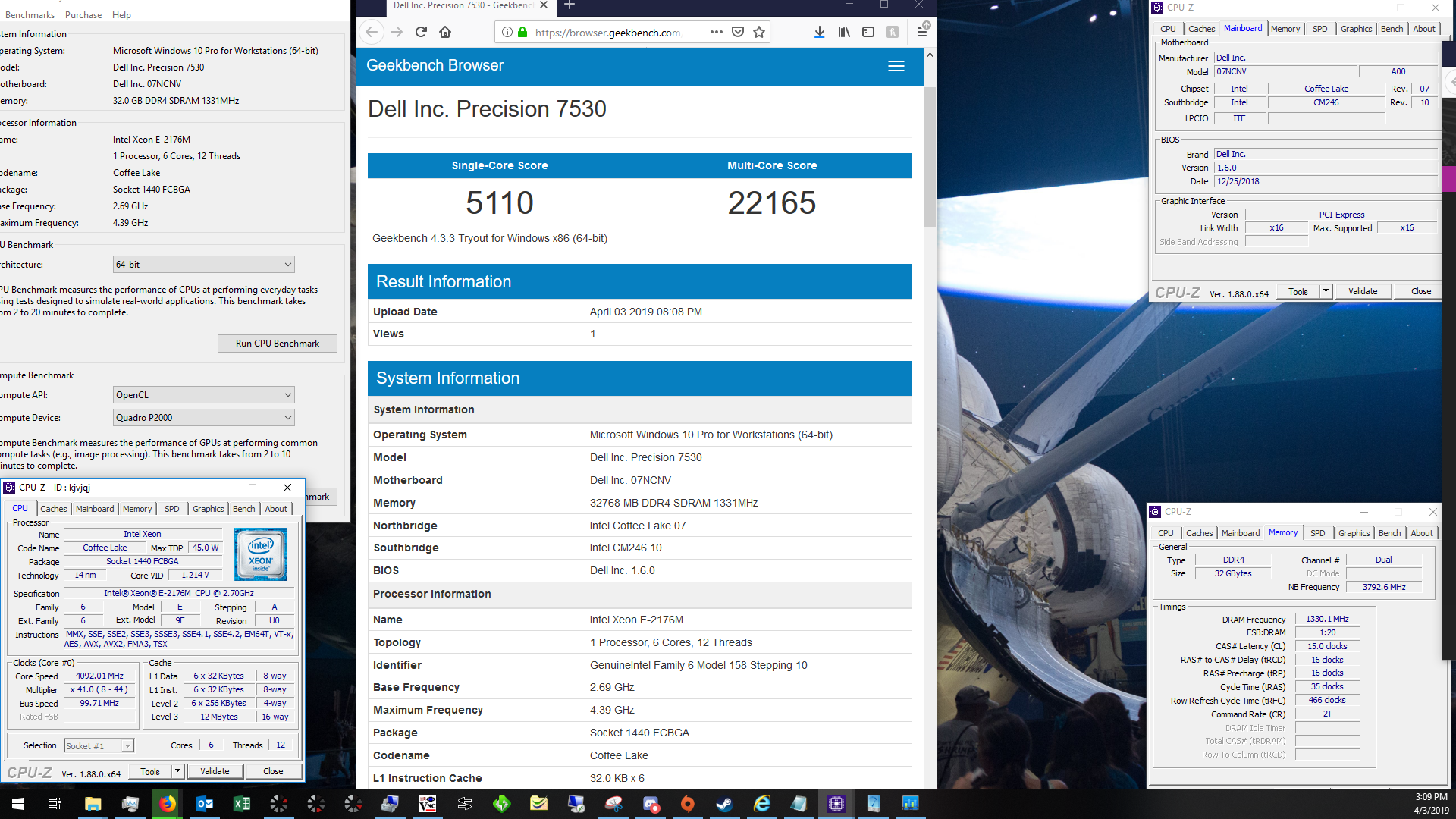
Task: Open the Firefox hamburger menu
Action: click(922, 32)
